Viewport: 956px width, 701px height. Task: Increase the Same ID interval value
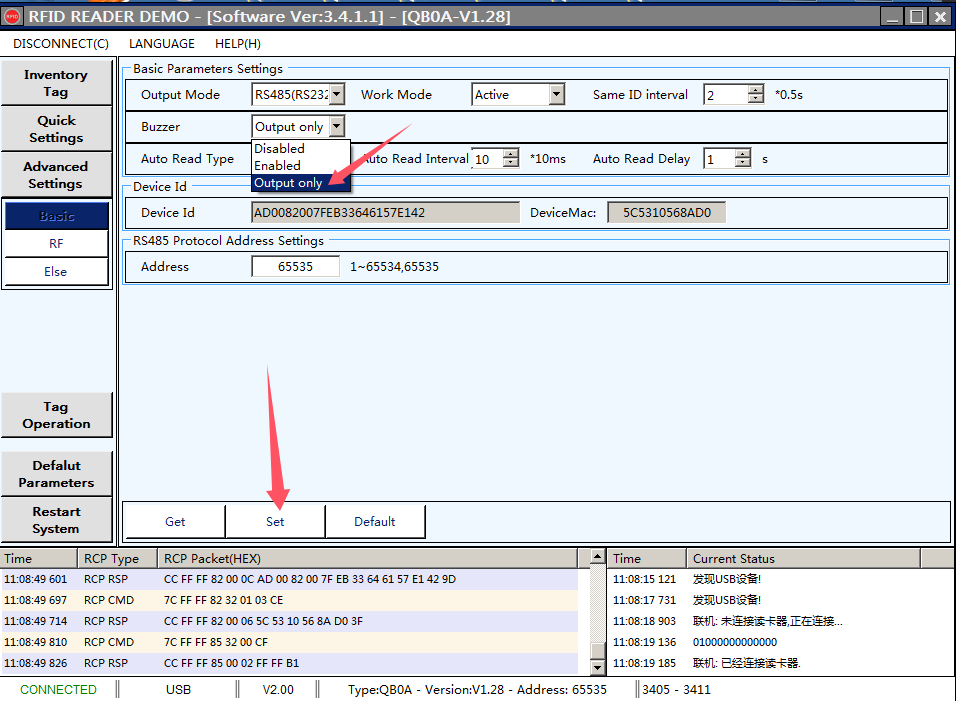(756, 90)
